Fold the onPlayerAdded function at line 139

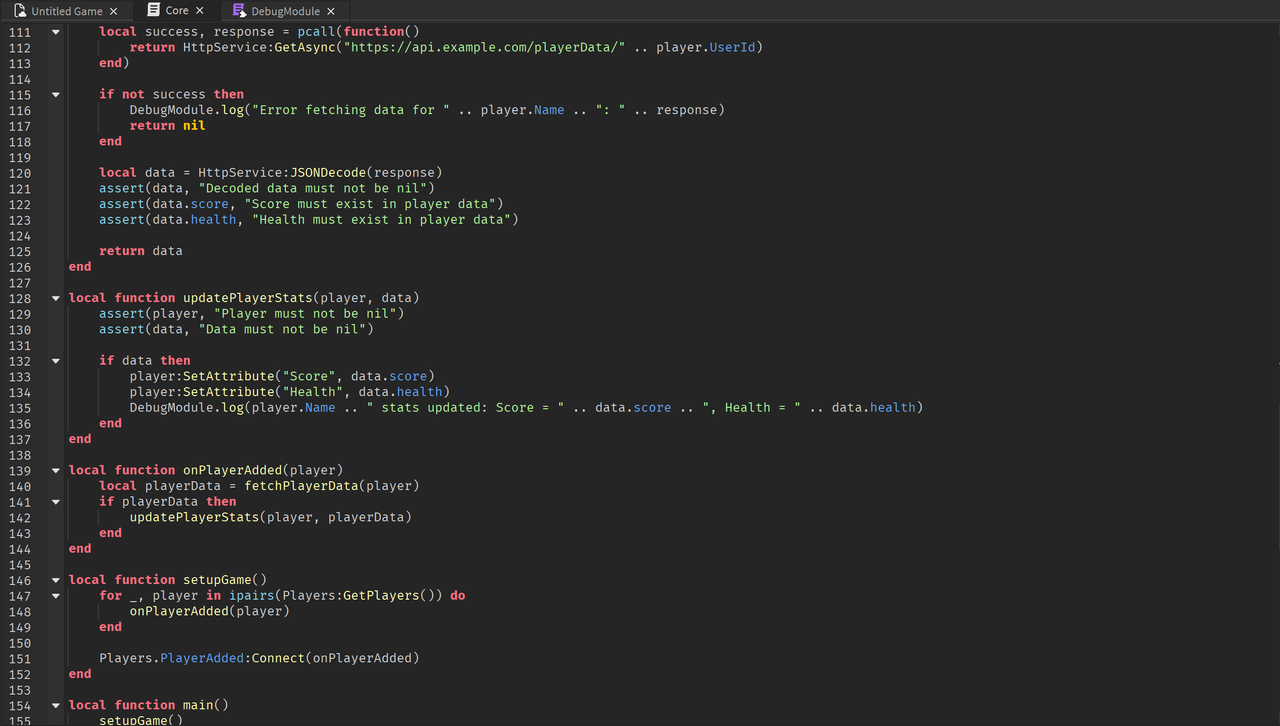[x=56, y=471]
